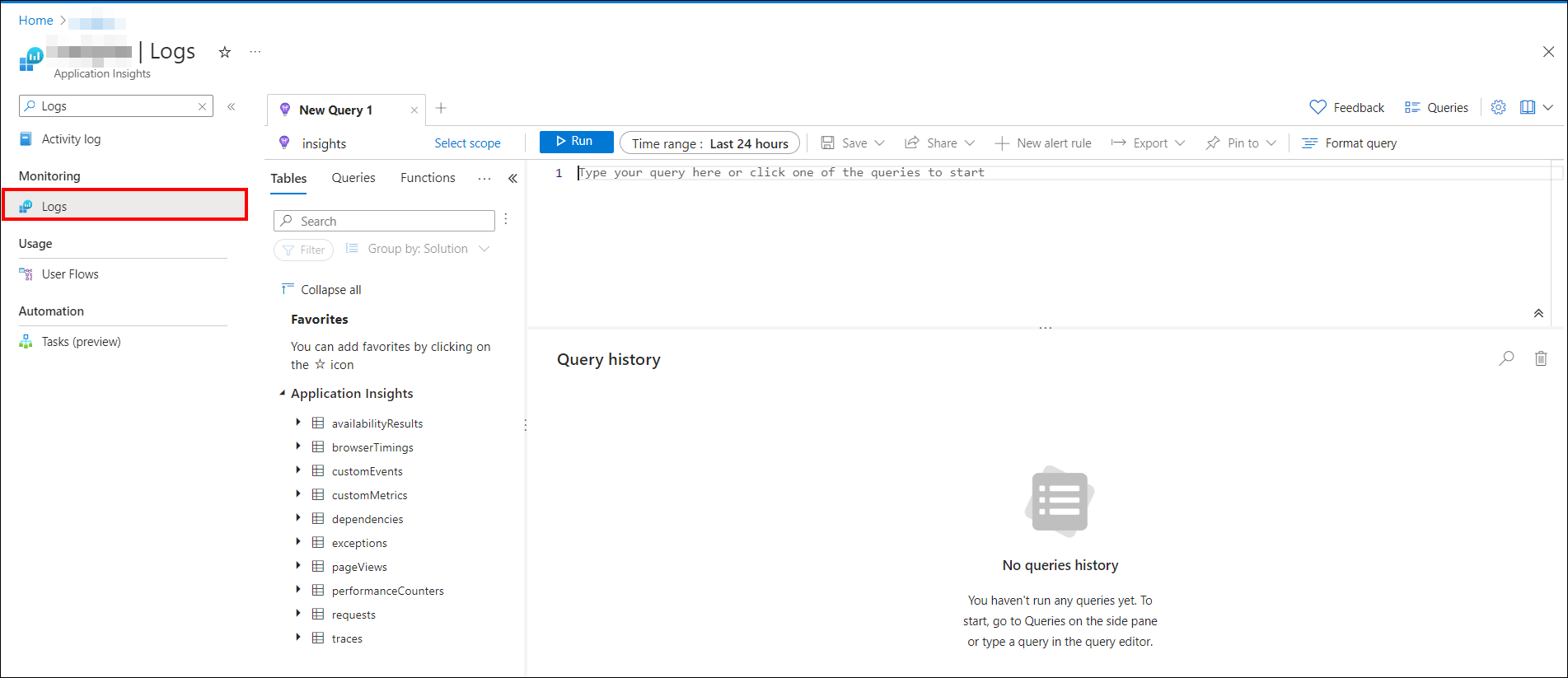Open settings gear icon
Viewport: 1568px width, 678px height.
1499,108
